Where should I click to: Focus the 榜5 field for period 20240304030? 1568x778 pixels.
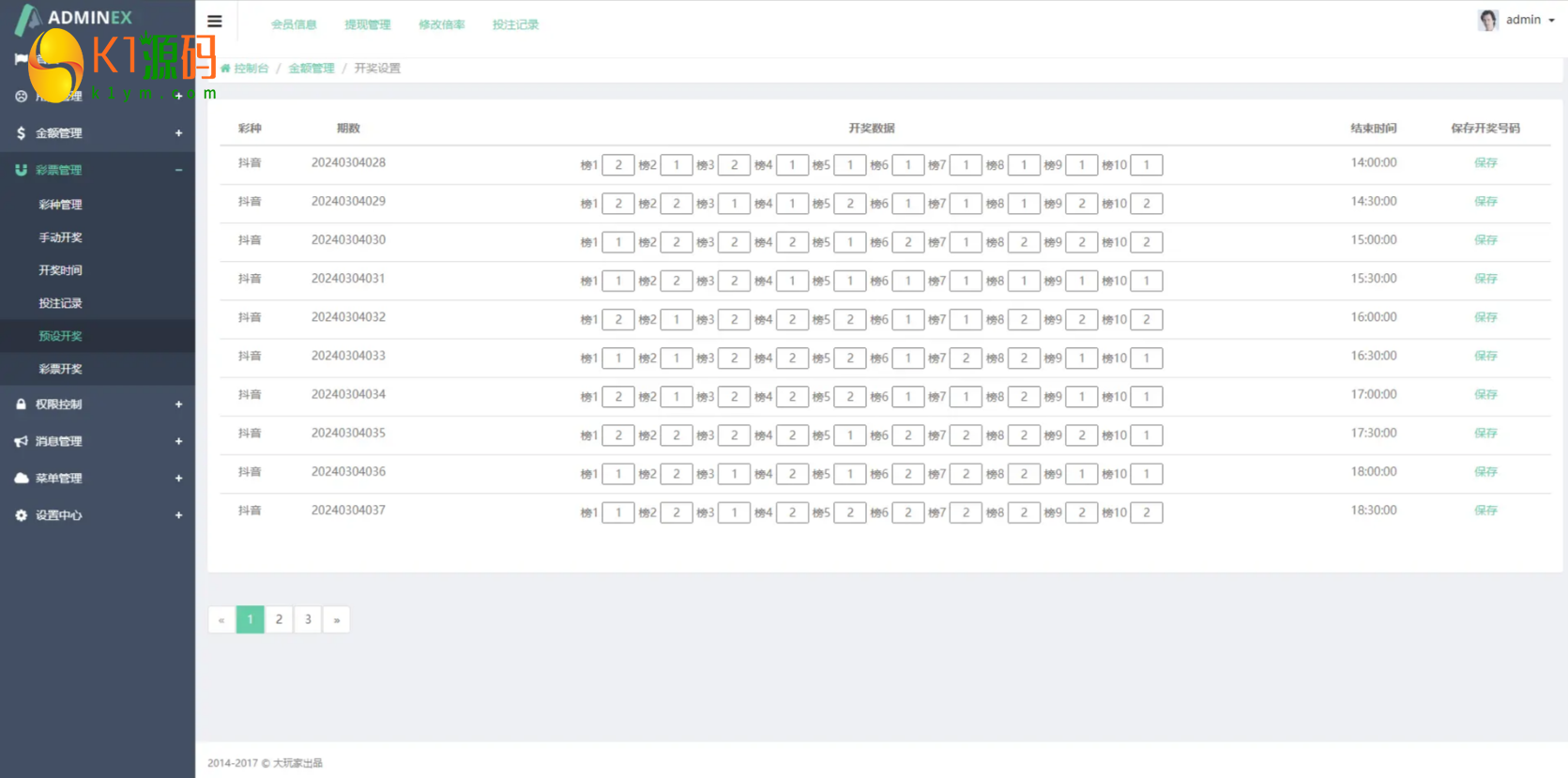click(850, 242)
